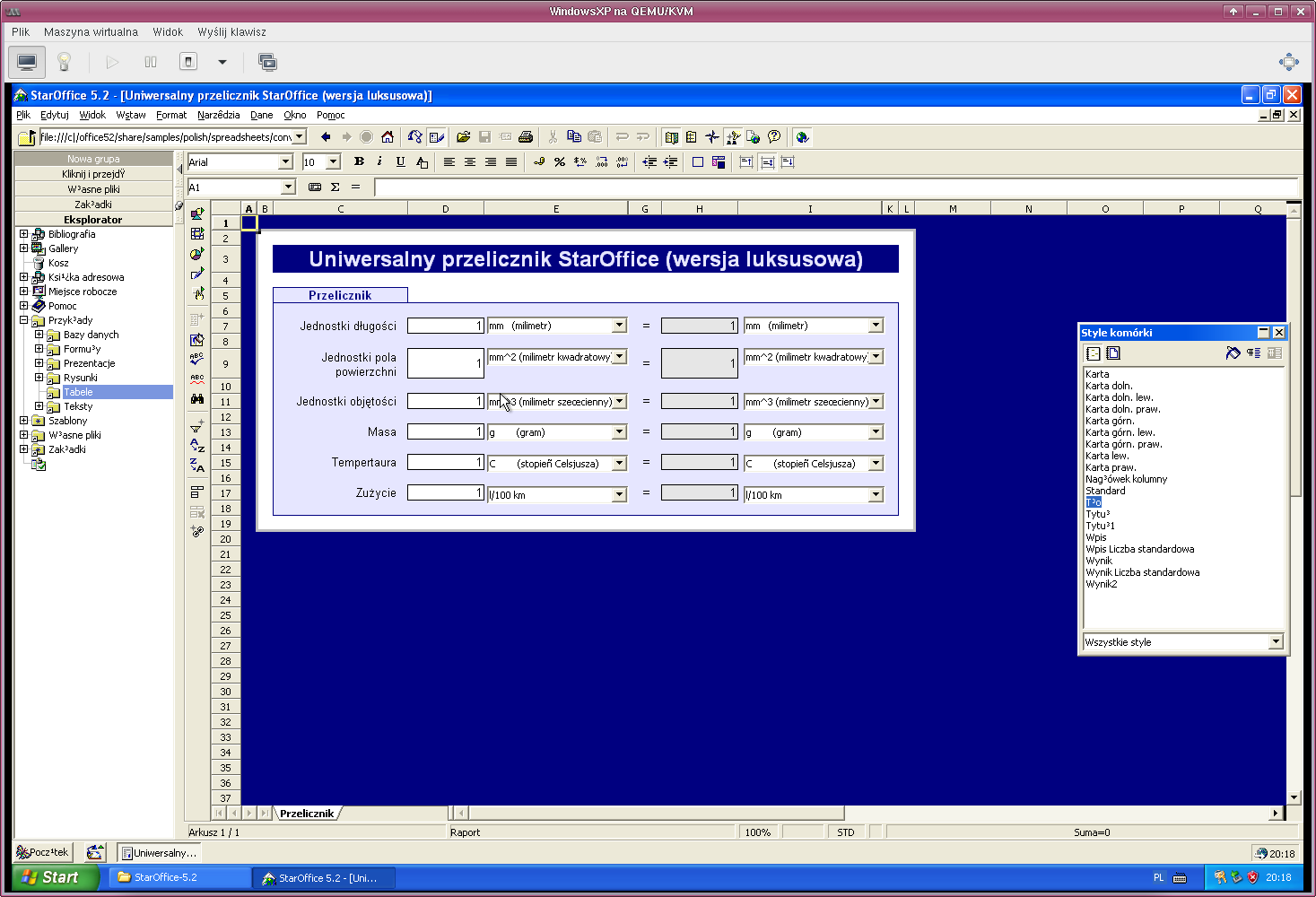1316x897 pixels.
Task: Toggle Underline formatting
Action: [400, 162]
